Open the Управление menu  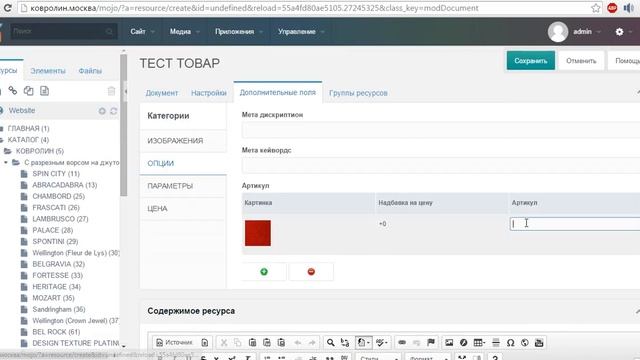[301, 31]
